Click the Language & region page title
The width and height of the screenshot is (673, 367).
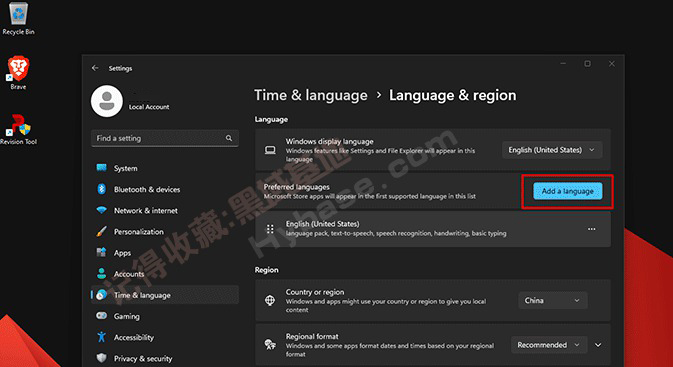coord(452,95)
